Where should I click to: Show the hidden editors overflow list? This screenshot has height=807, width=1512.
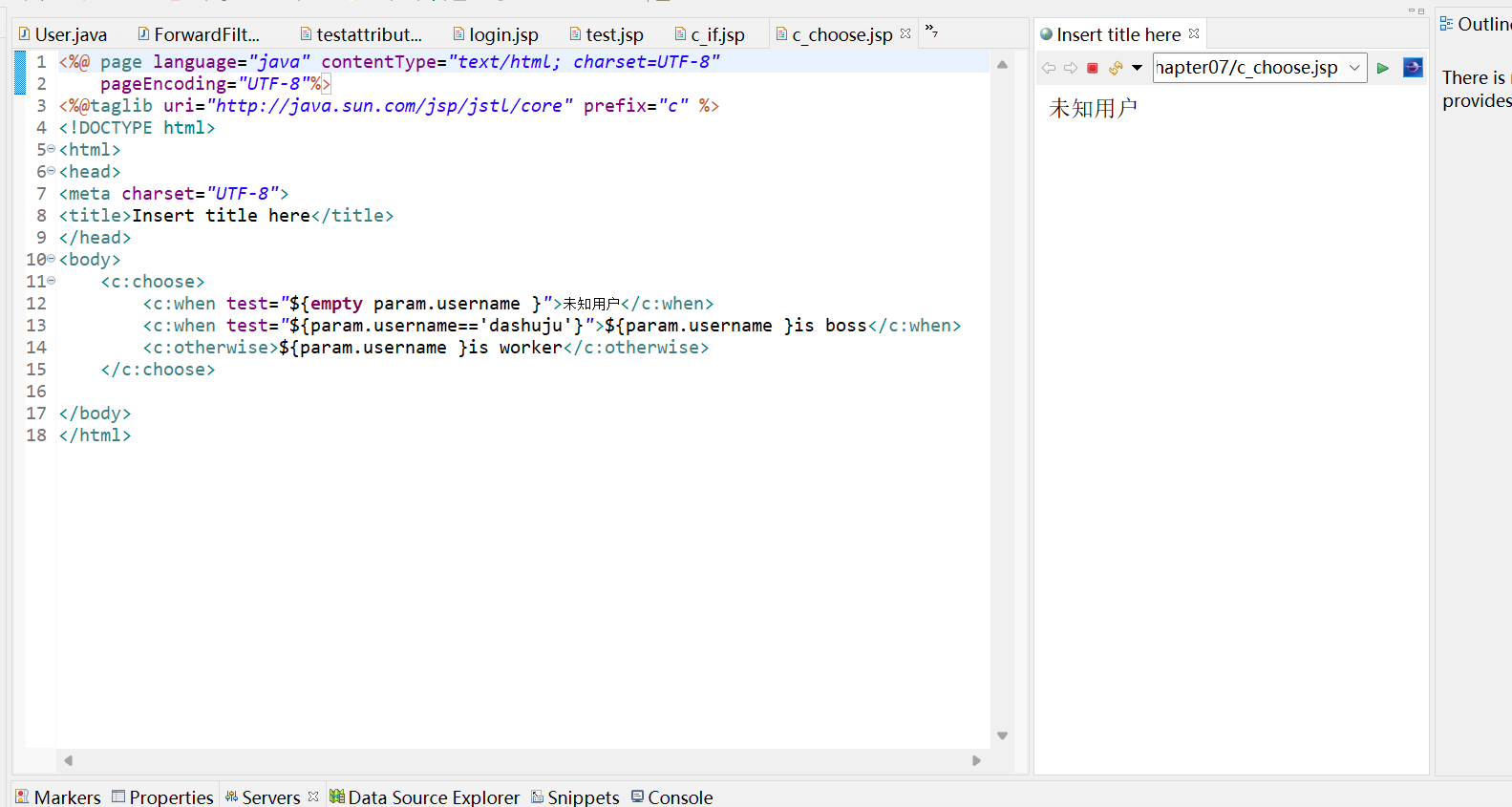click(x=931, y=32)
